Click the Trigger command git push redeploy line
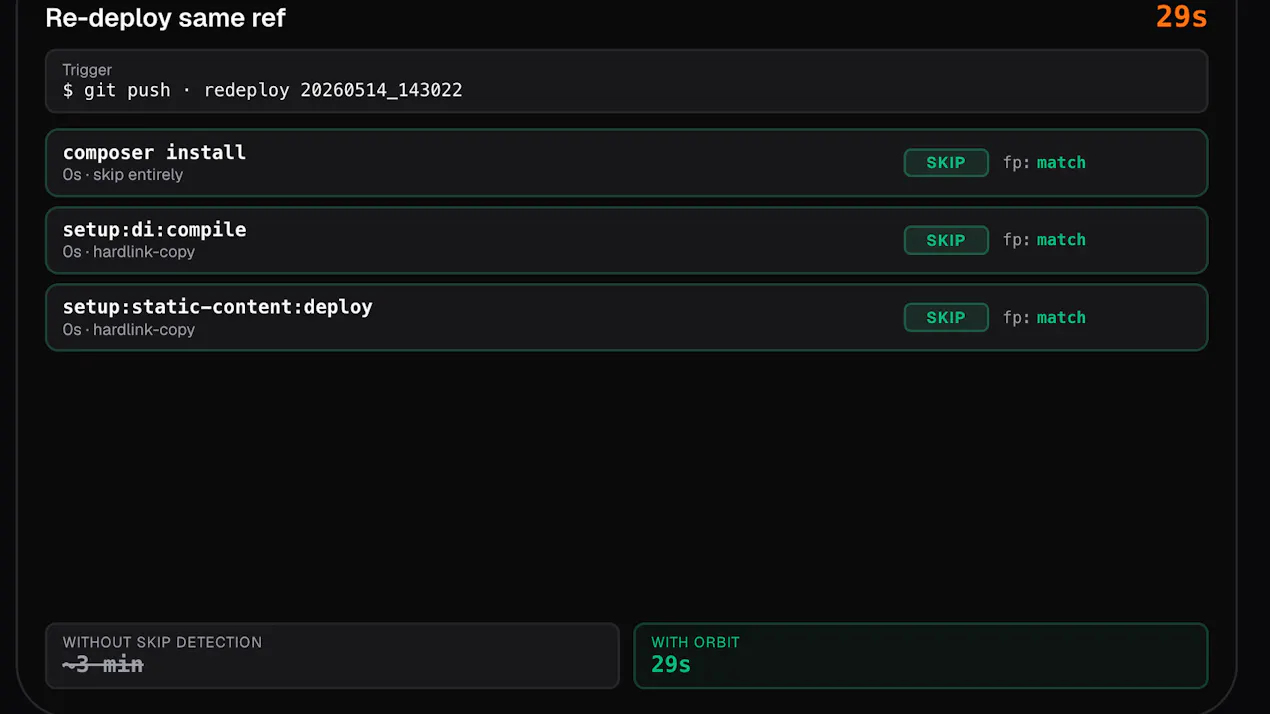This screenshot has height=714, width=1270. click(x=262, y=90)
